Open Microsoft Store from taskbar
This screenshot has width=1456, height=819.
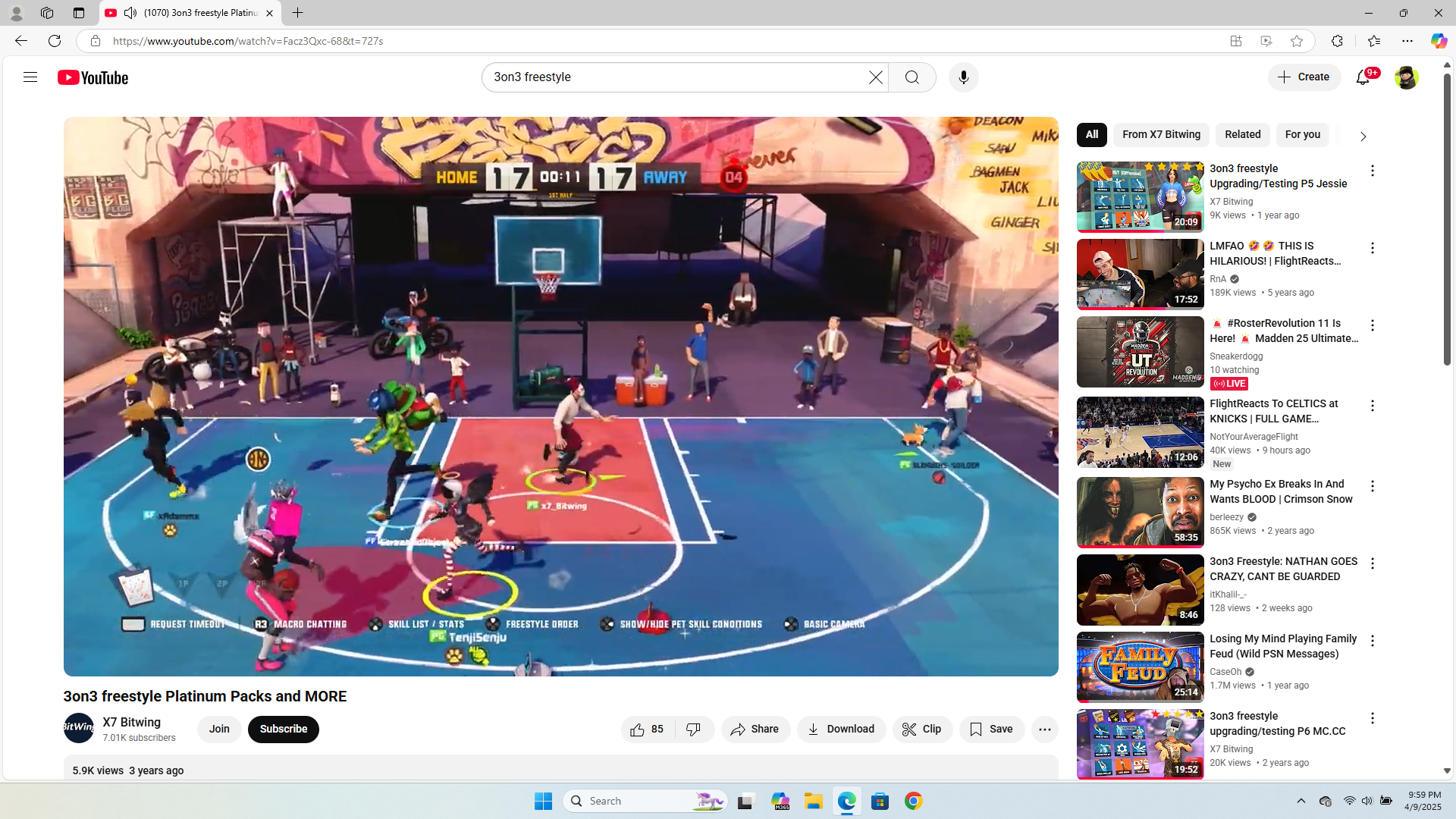[880, 801]
